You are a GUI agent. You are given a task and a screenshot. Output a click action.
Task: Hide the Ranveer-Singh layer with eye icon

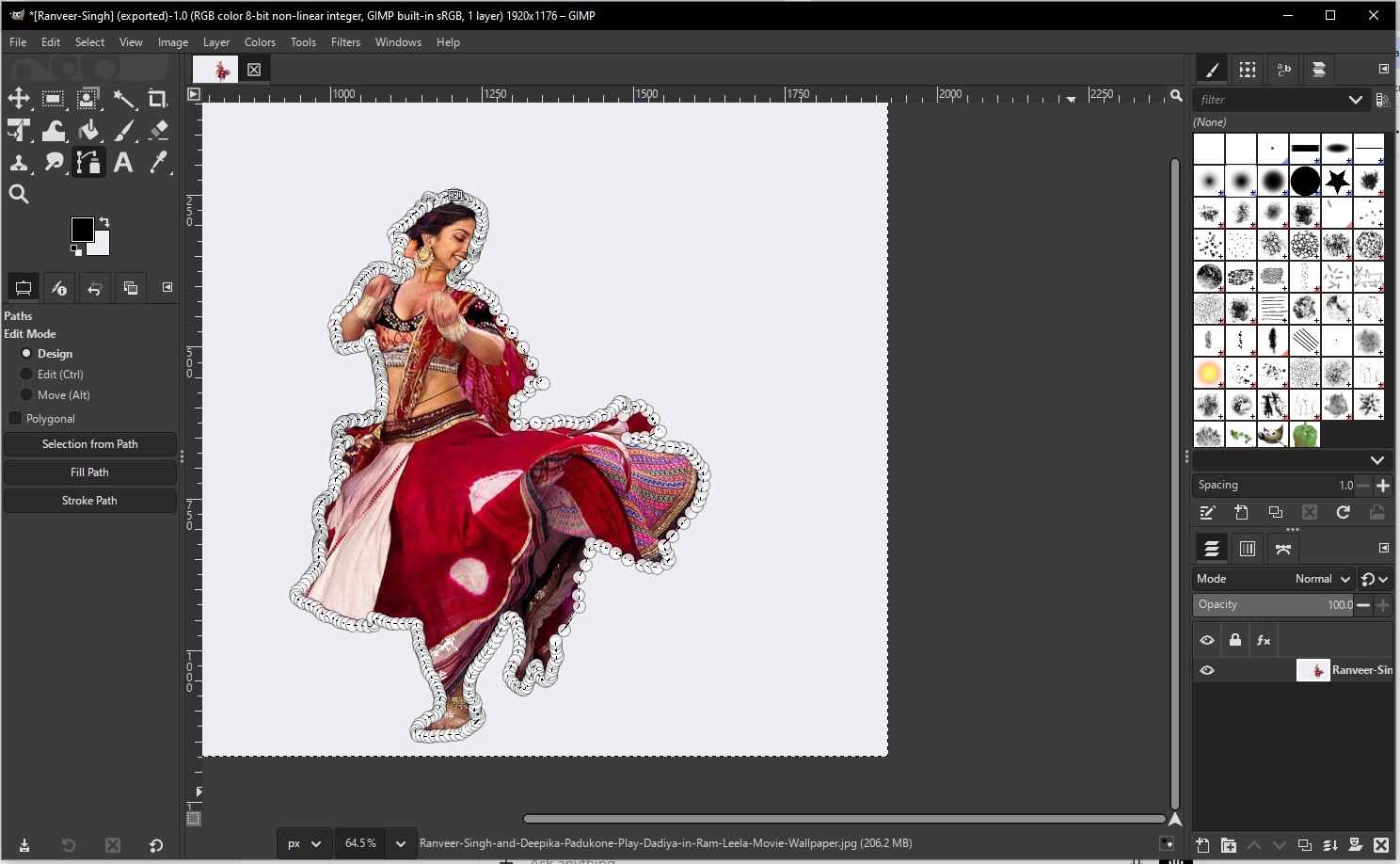(x=1207, y=670)
